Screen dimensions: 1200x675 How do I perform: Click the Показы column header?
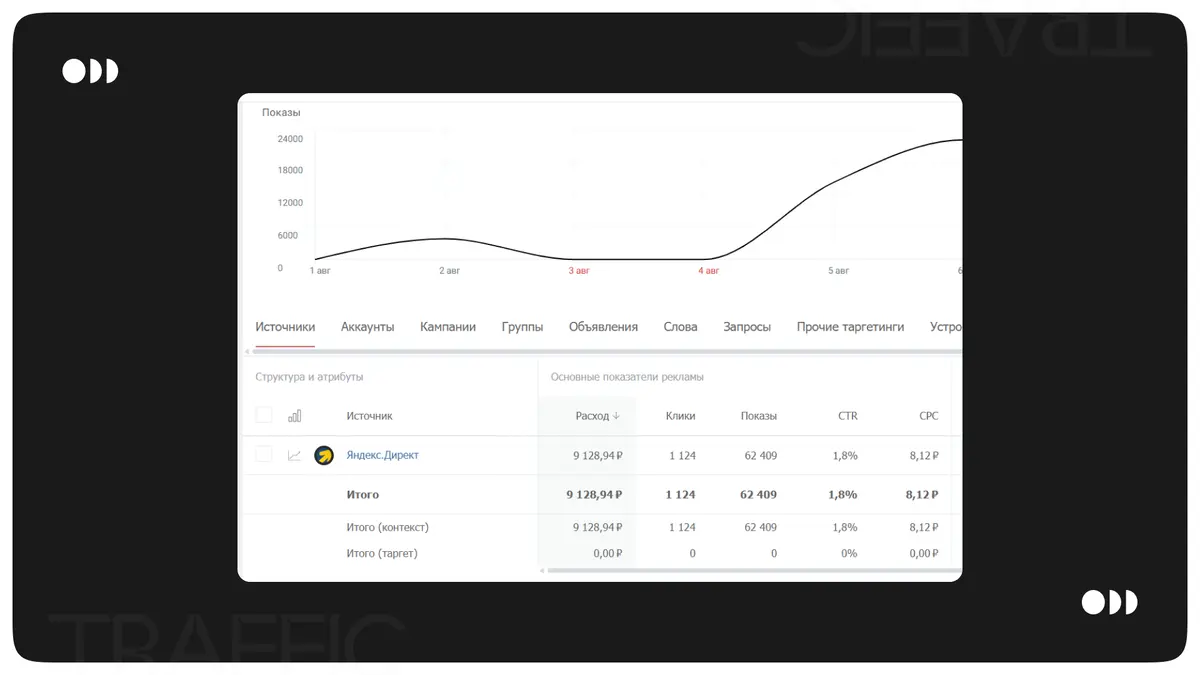pos(758,416)
